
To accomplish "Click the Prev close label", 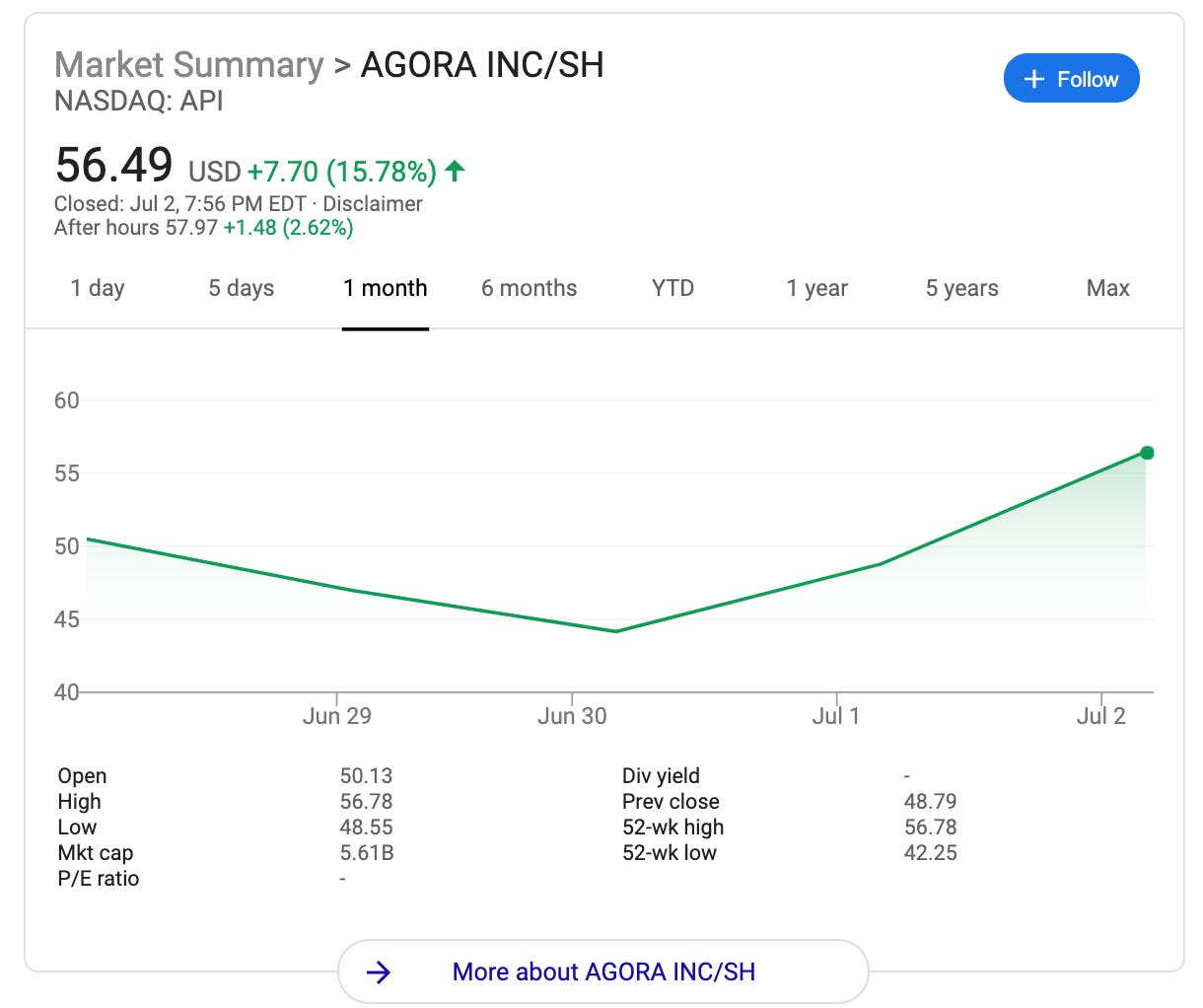I will click(671, 802).
